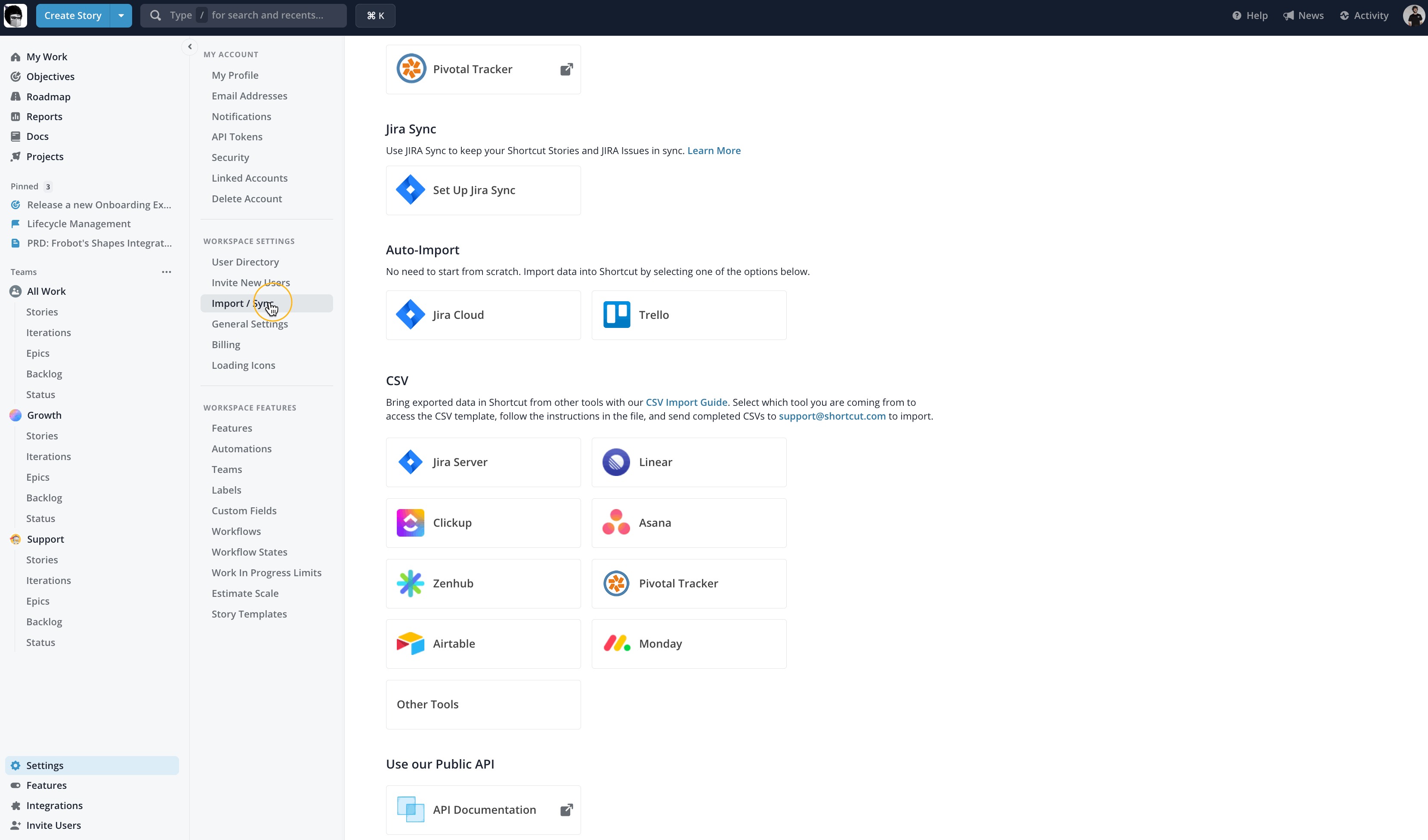Click the user profile avatar top-right
1428x840 pixels.
point(1413,15)
